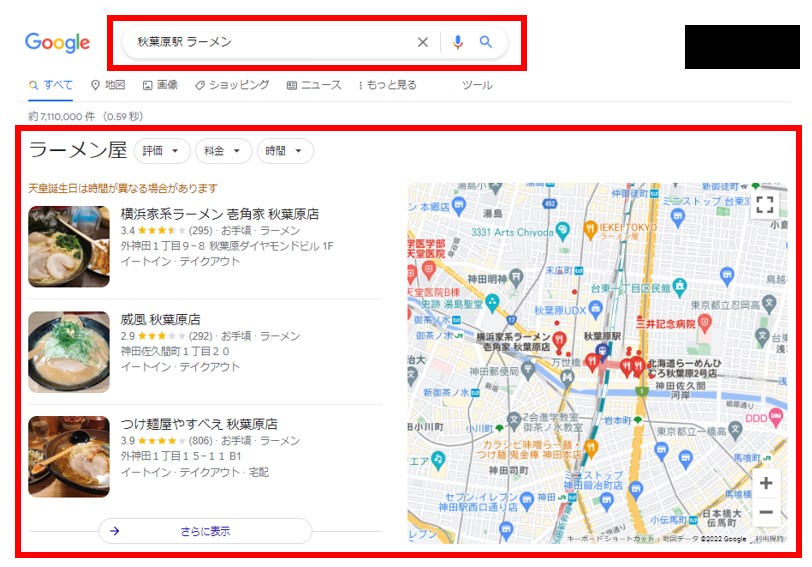Click IEKEI TOKYO orange restaurant pin
Image resolution: width=812 pixels, height=567 pixels.
pos(590,229)
